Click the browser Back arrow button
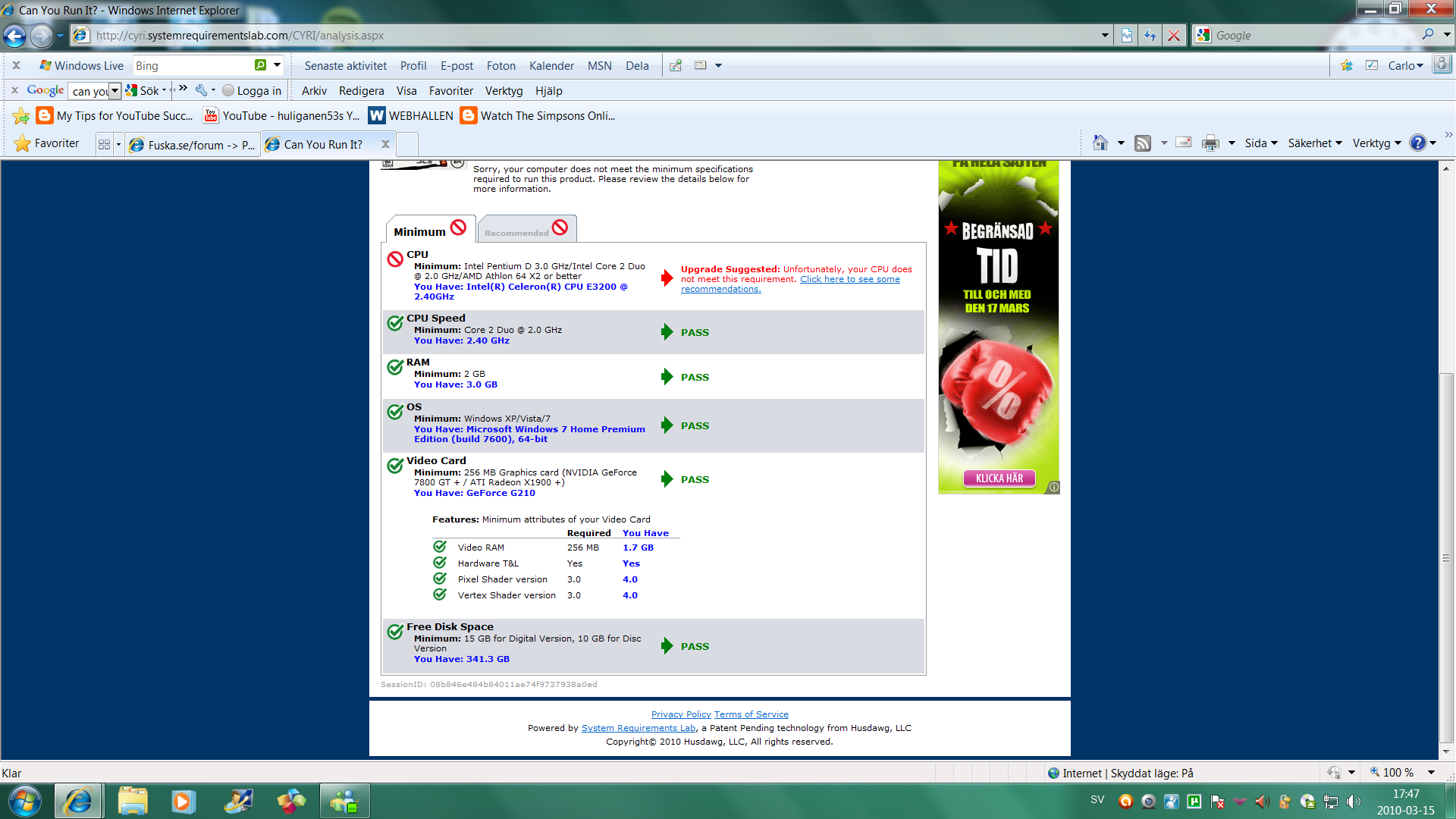The image size is (1456, 819). coord(14,36)
